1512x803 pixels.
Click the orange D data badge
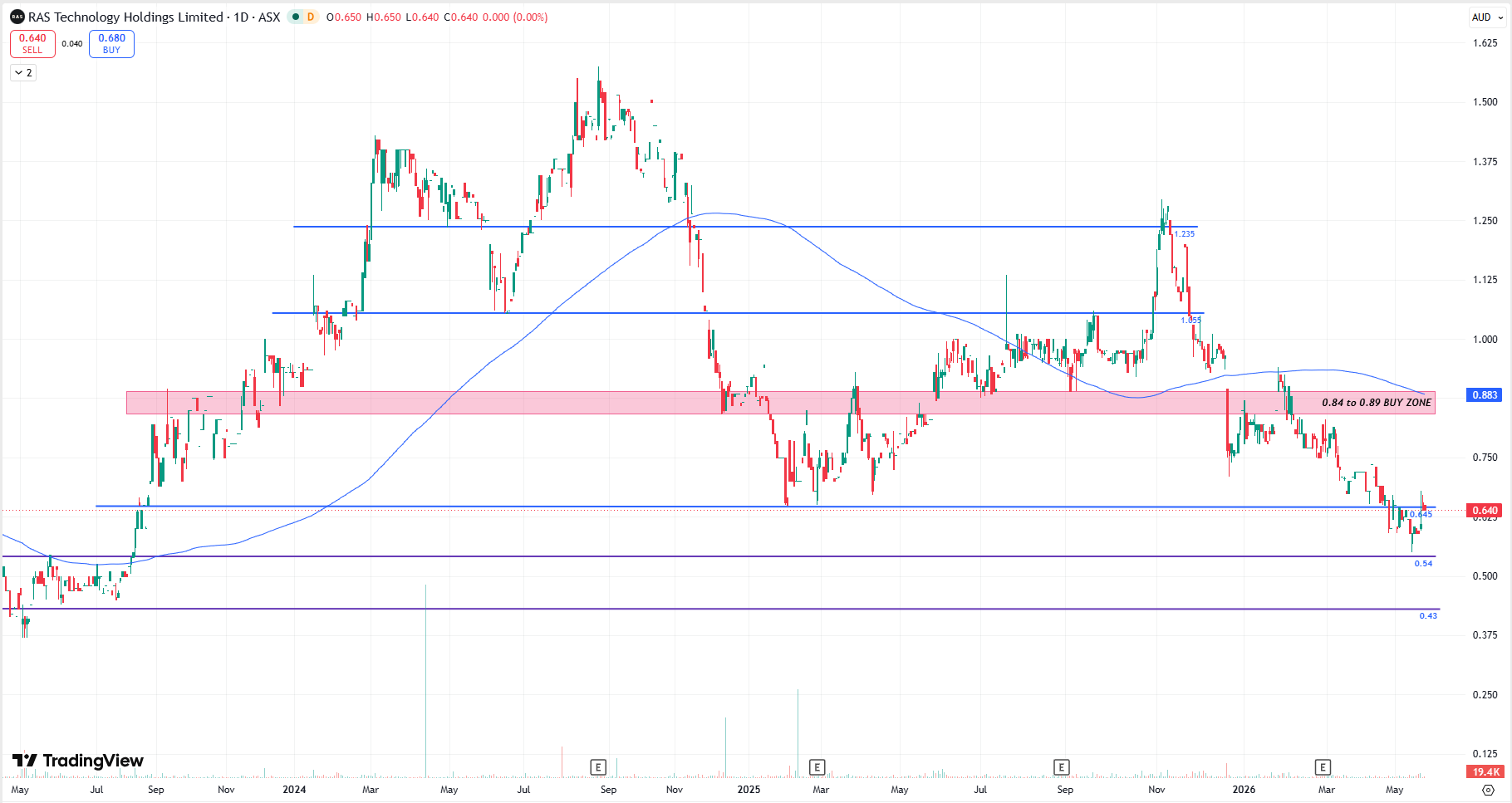pos(311,17)
